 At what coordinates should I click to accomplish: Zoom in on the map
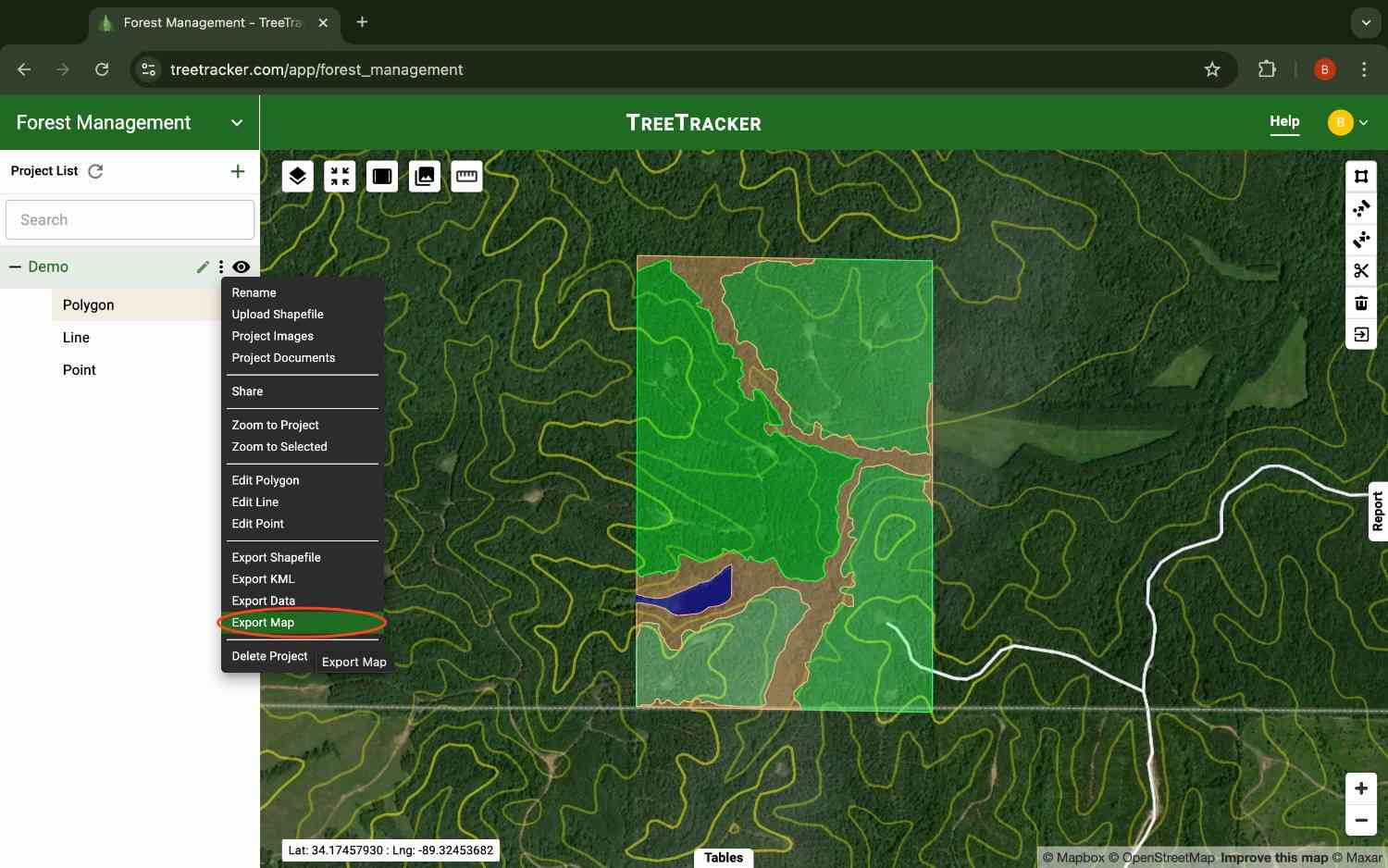(1361, 788)
